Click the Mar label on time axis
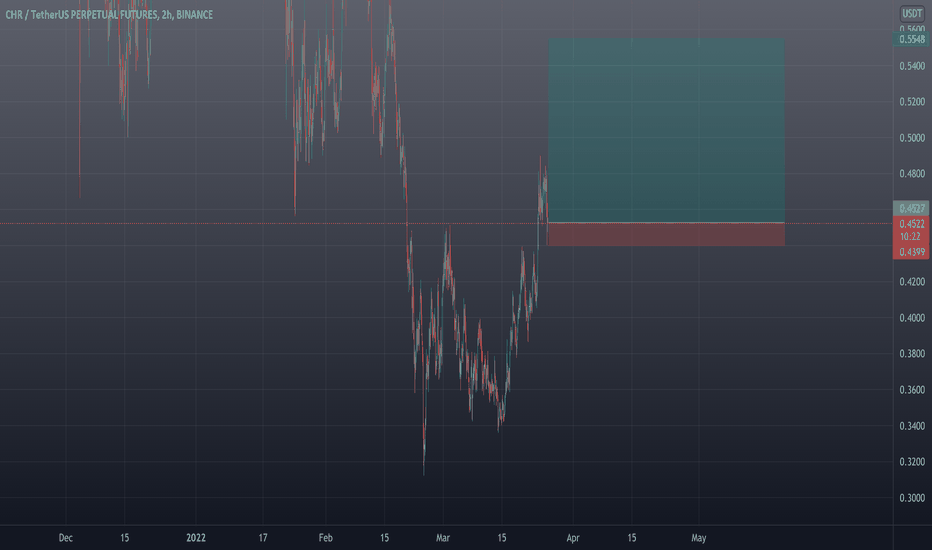The height and width of the screenshot is (550, 932). (x=443, y=538)
